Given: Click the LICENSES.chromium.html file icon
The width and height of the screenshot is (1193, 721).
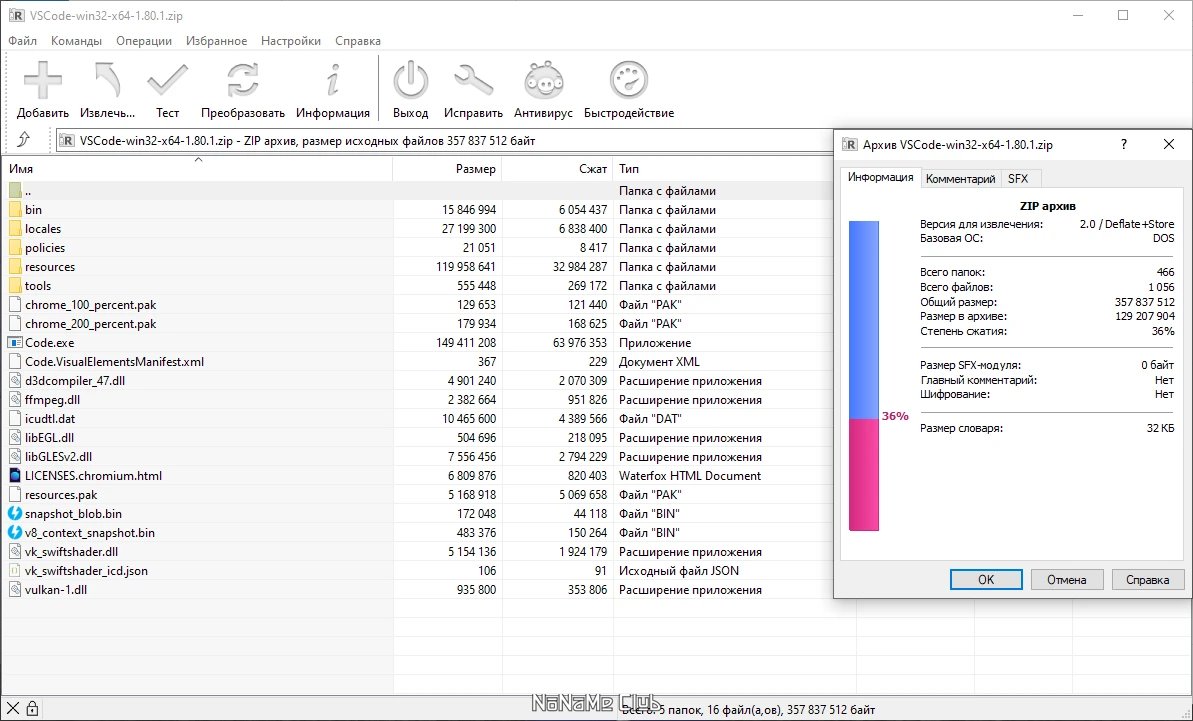Looking at the screenshot, I should coord(15,475).
